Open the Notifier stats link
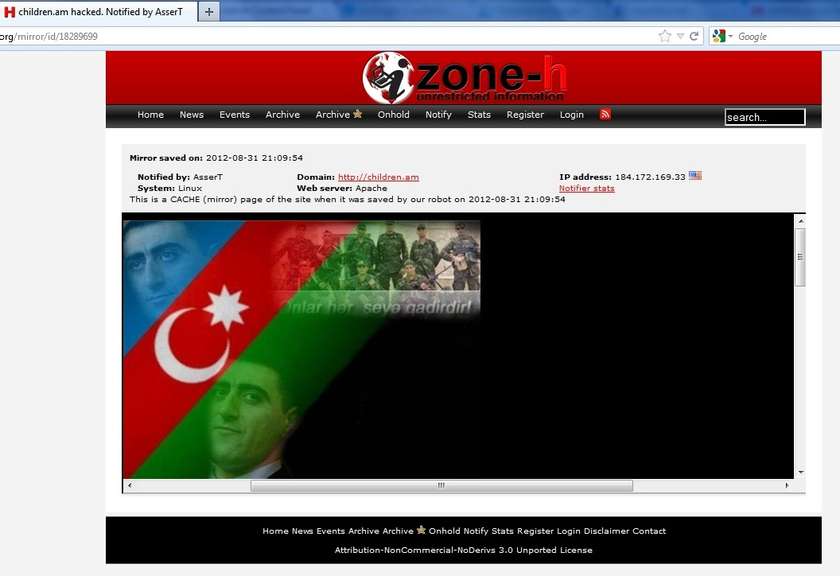Image resolution: width=840 pixels, height=576 pixels. [x=586, y=188]
